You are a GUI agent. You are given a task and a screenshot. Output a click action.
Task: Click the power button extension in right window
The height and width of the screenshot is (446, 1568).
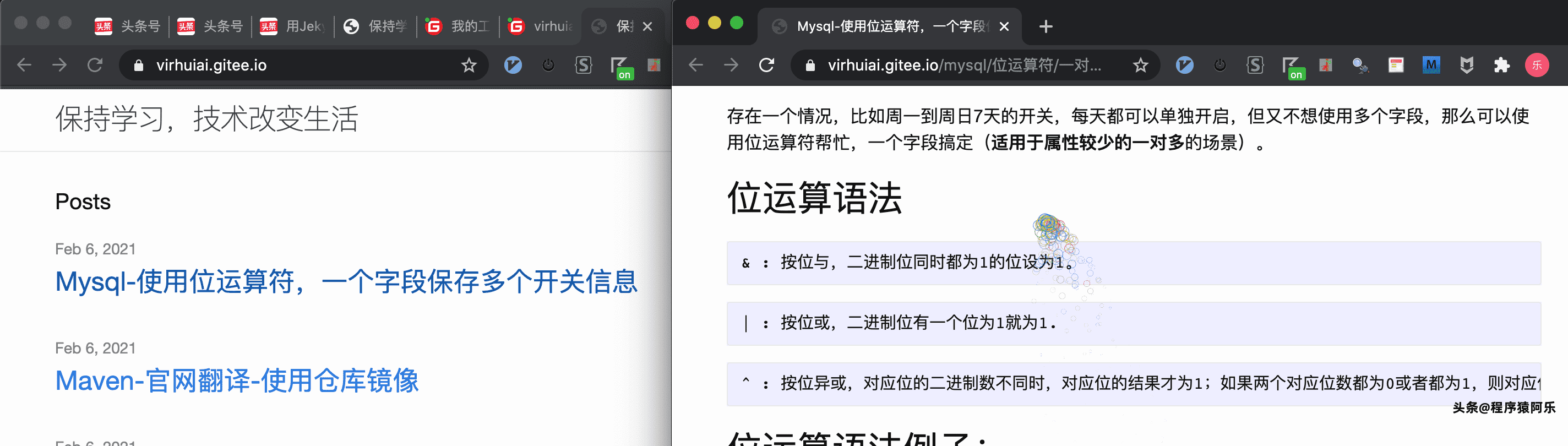tap(1219, 65)
